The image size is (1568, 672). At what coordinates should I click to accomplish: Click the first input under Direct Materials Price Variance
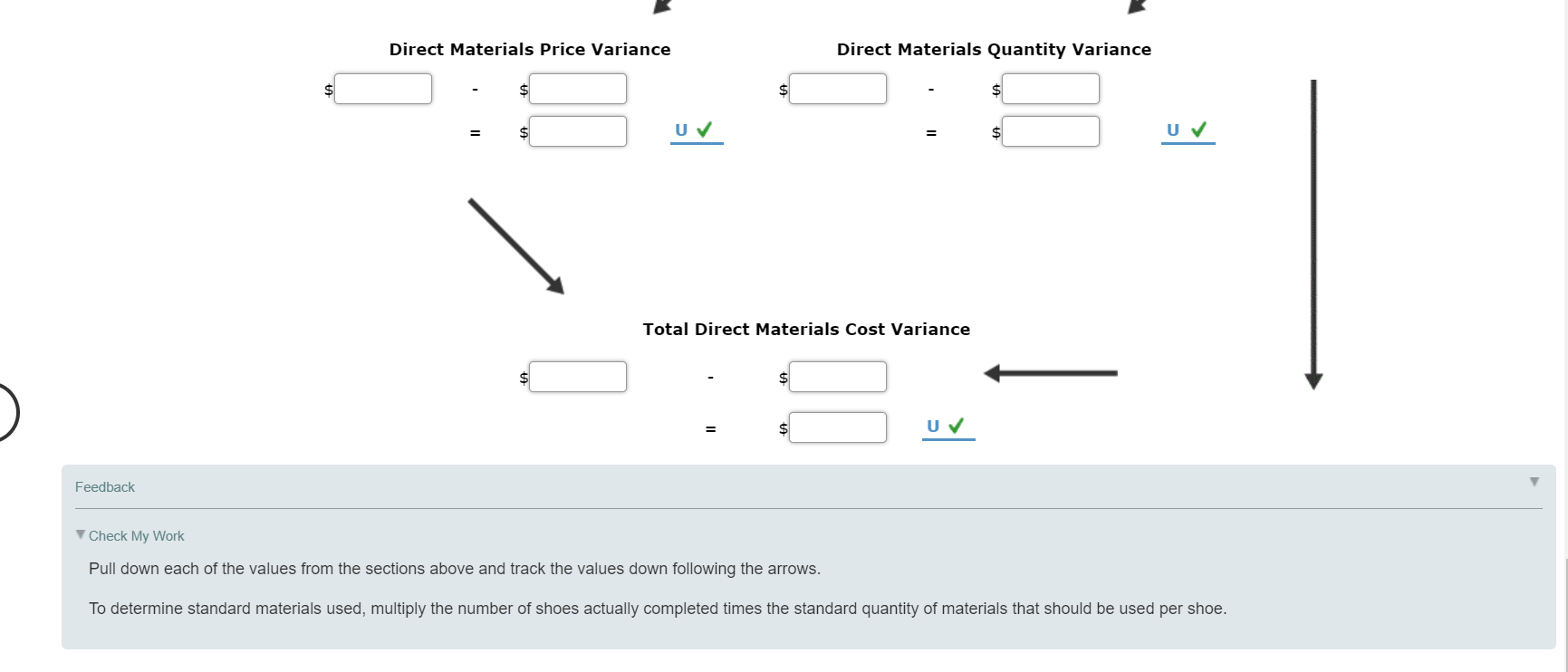[x=383, y=88]
